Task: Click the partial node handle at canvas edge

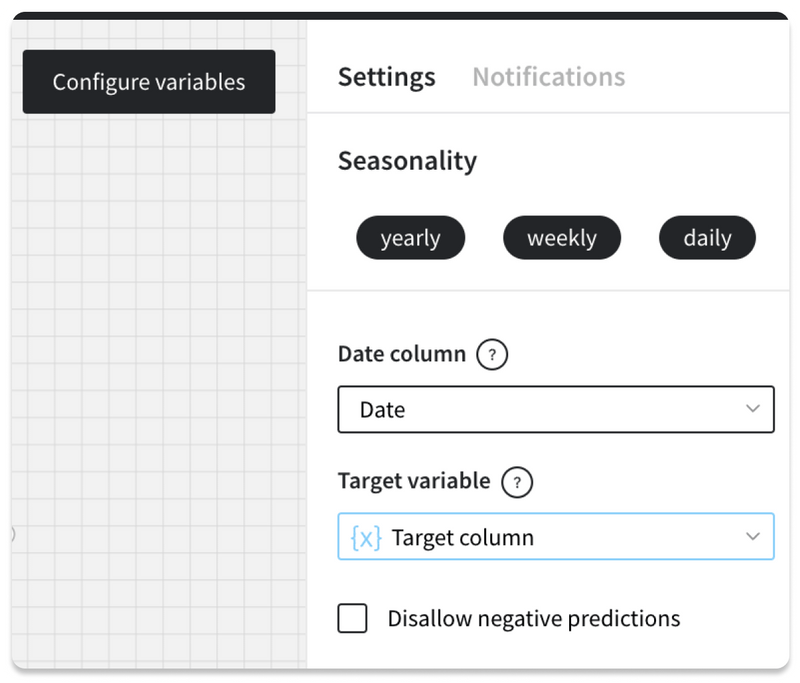Action: (x=13, y=534)
